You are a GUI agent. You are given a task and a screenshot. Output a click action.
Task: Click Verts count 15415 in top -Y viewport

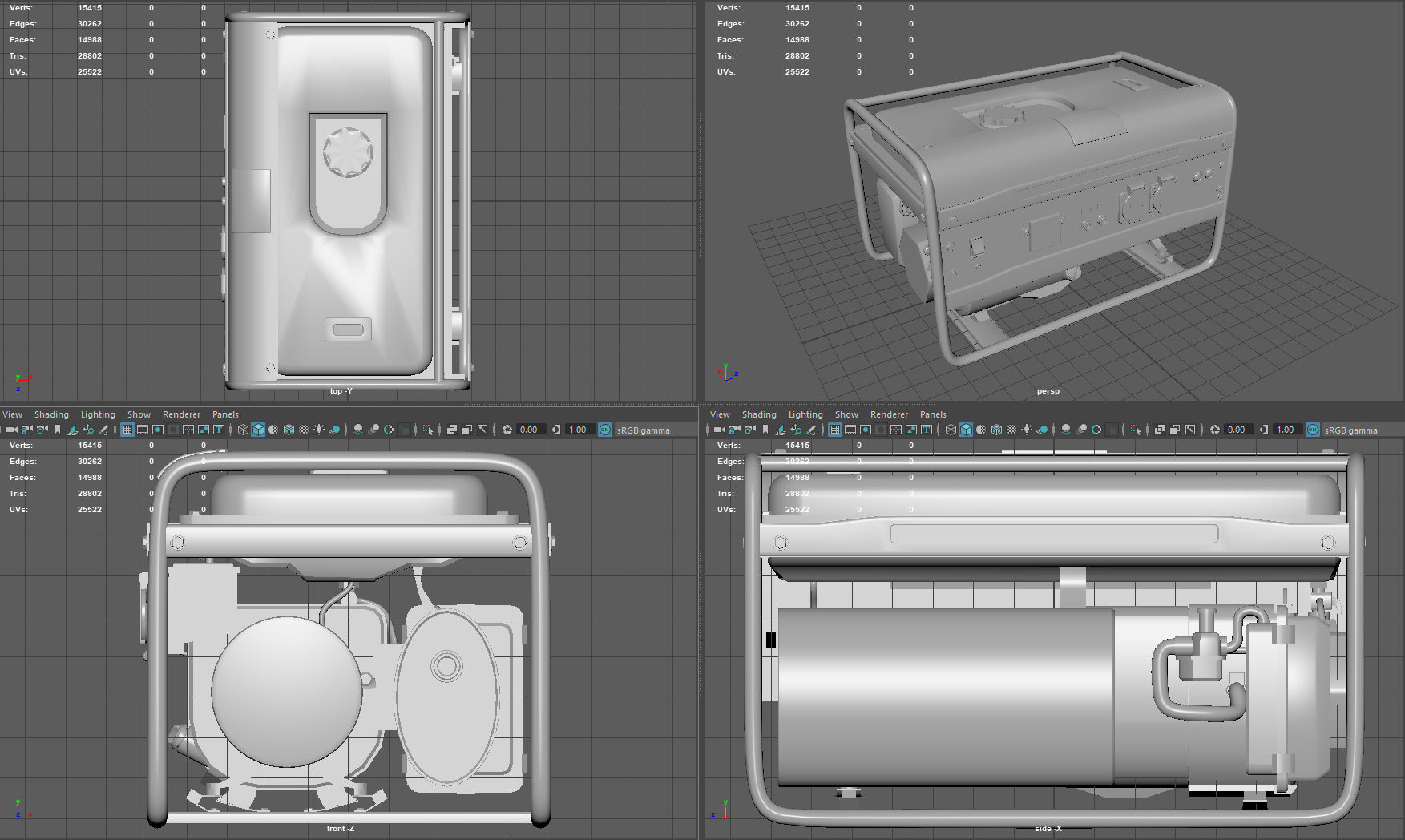pyautogui.click(x=90, y=8)
